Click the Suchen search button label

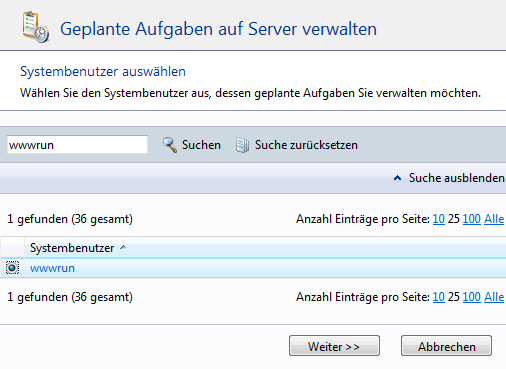coord(201,145)
